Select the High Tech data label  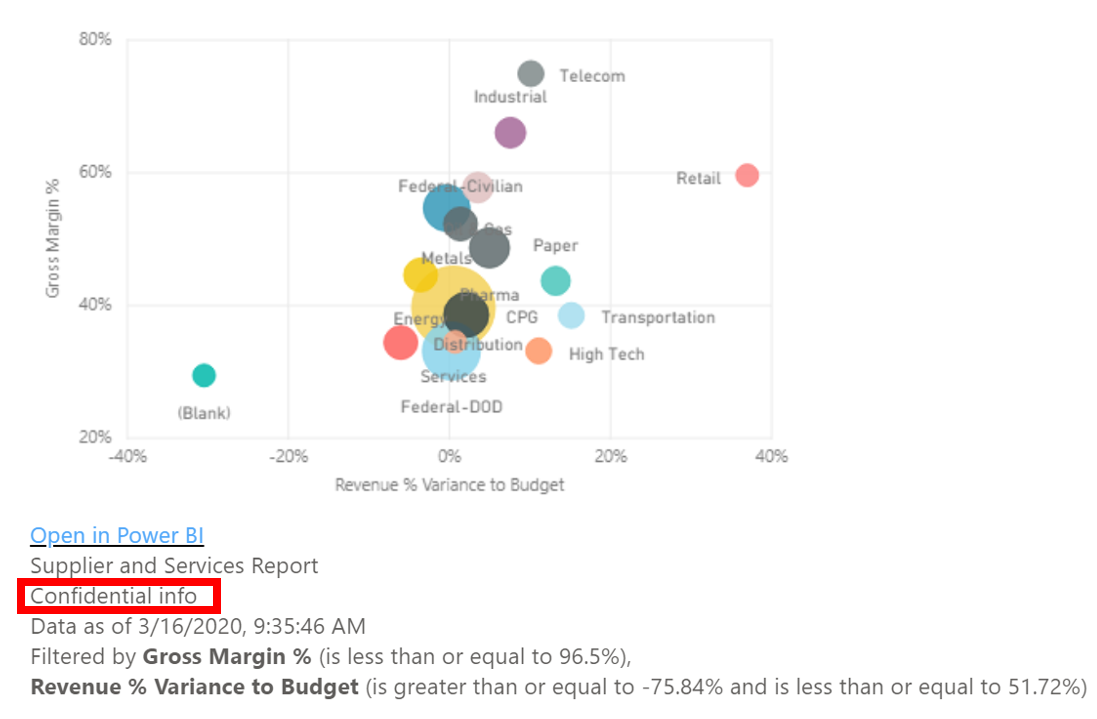pyautogui.click(x=606, y=355)
